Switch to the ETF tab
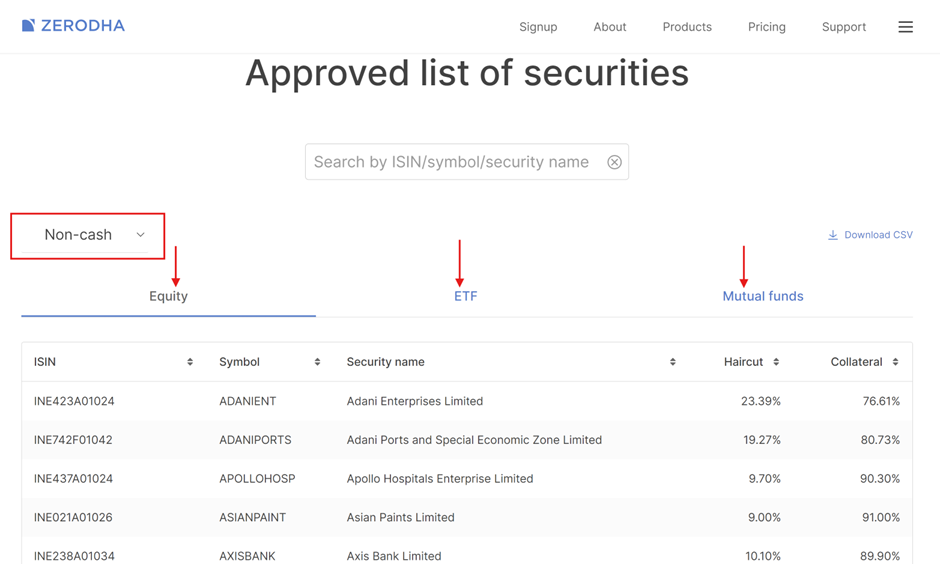Image resolution: width=940 pixels, height=564 pixels. click(x=465, y=296)
